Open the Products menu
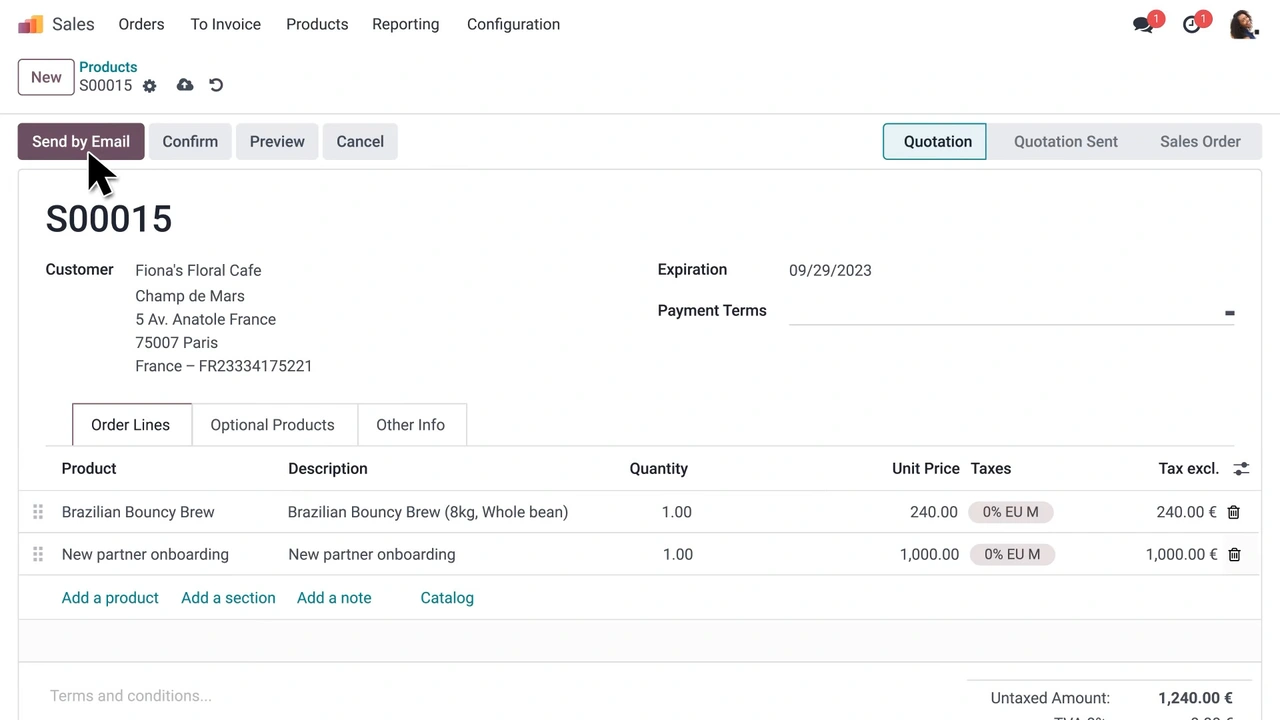Screen dimensions: 1280x720 317,24
